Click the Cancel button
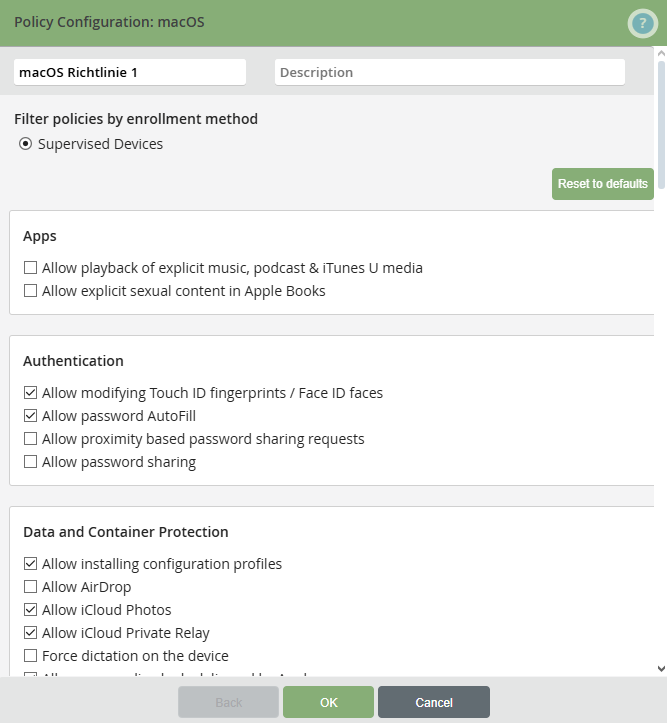 433,702
